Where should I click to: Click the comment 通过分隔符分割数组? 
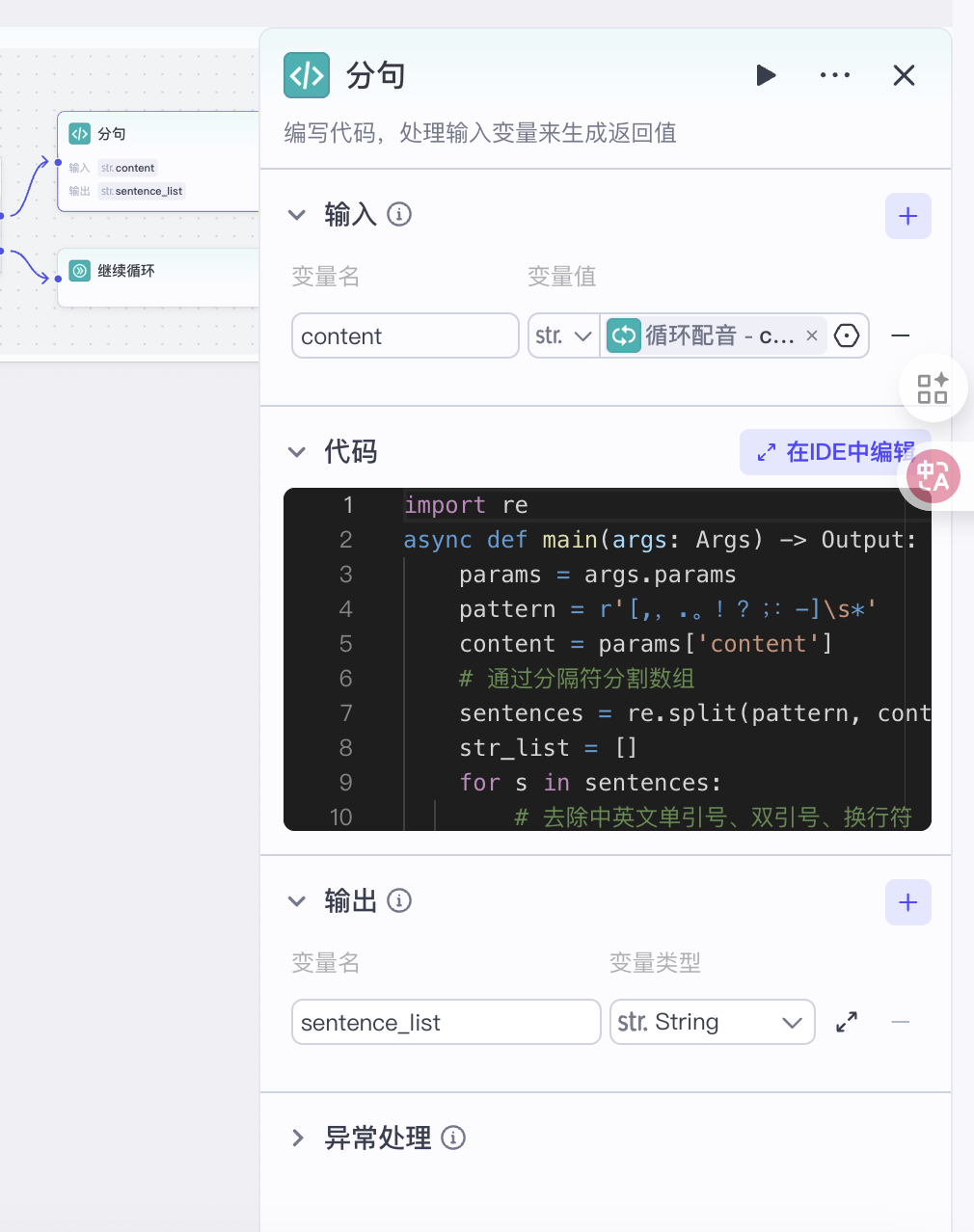click(x=577, y=679)
